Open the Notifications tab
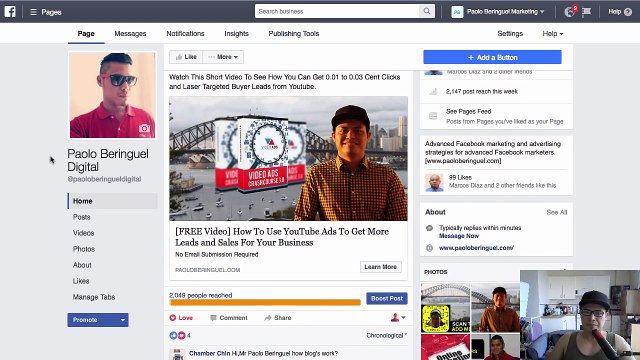The height and width of the screenshot is (360, 640). (x=185, y=34)
